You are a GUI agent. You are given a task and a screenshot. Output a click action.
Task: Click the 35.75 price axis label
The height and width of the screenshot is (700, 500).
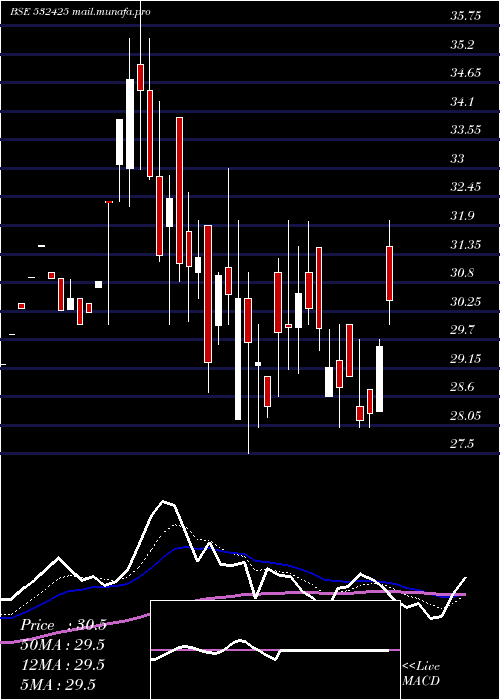(466, 16)
